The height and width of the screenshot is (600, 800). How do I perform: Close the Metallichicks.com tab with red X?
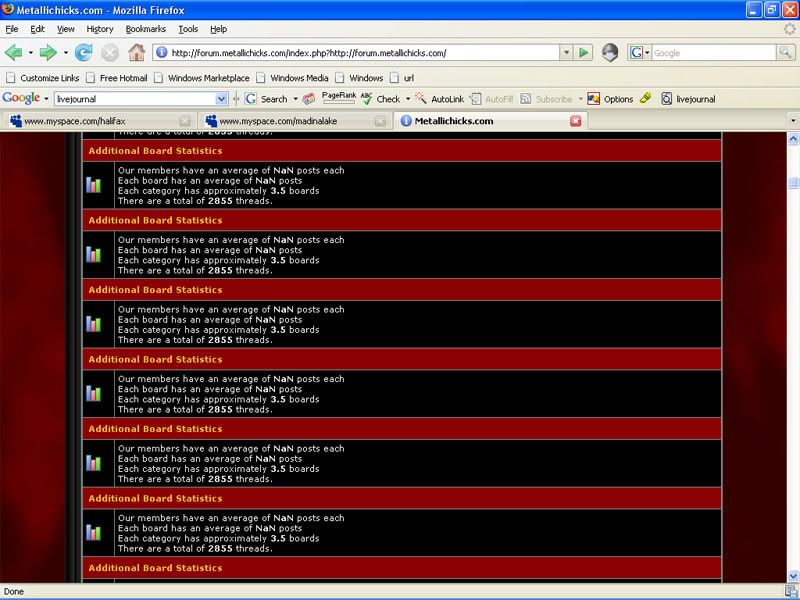click(x=576, y=121)
